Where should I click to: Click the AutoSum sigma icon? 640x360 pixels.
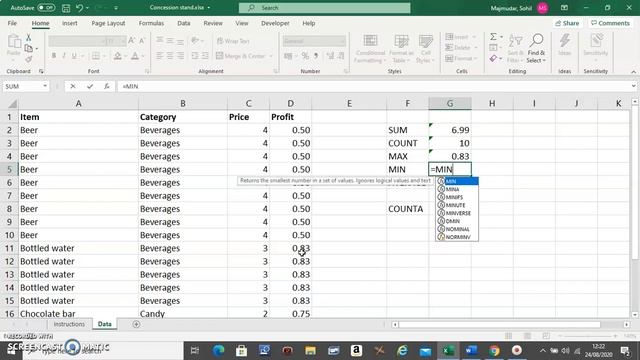[493, 37]
